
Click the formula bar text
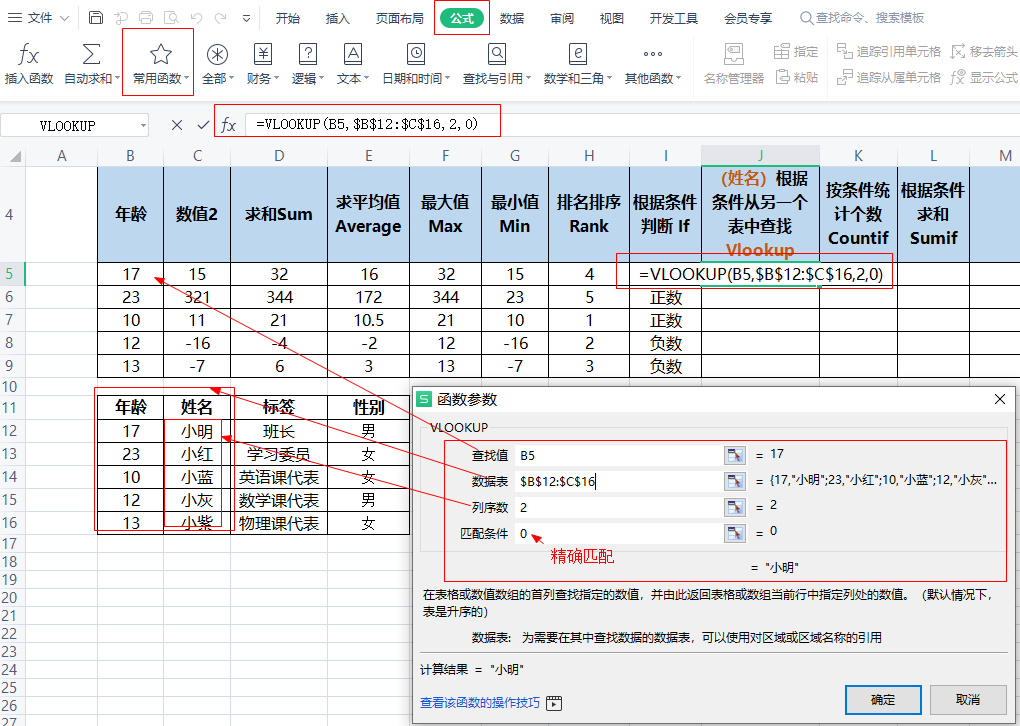point(367,124)
